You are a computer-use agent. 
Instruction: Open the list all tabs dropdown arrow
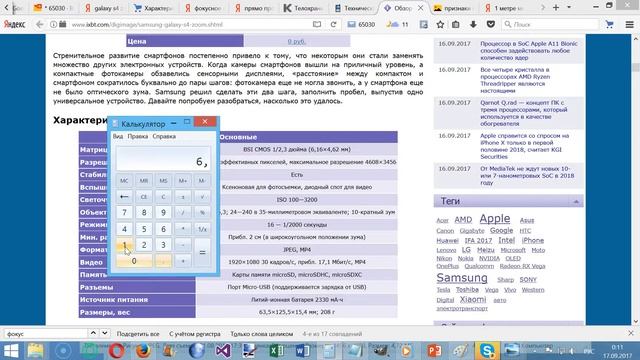pos(569,8)
